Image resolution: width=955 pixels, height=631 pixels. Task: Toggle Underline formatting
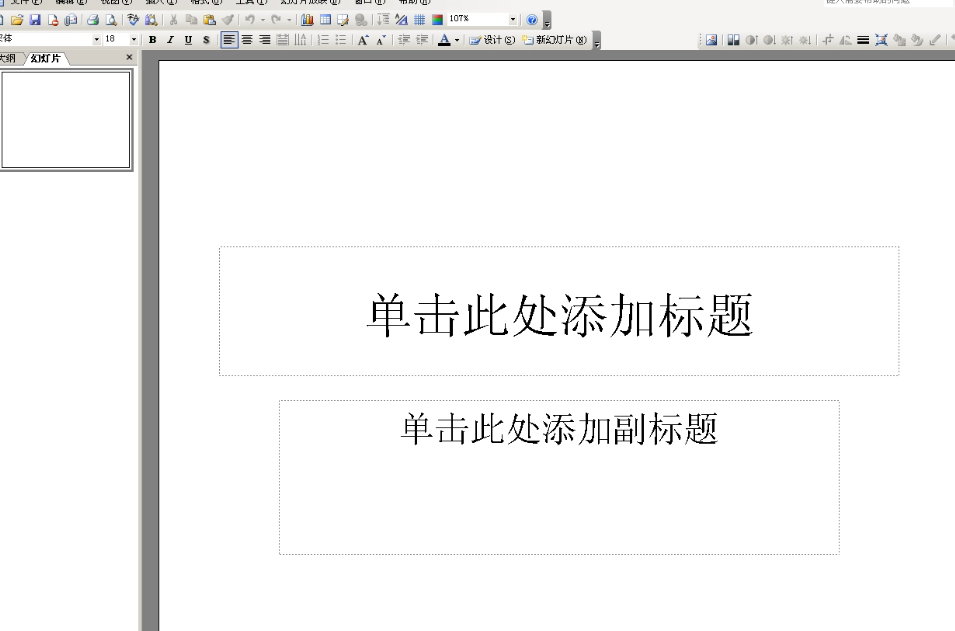tap(188, 40)
